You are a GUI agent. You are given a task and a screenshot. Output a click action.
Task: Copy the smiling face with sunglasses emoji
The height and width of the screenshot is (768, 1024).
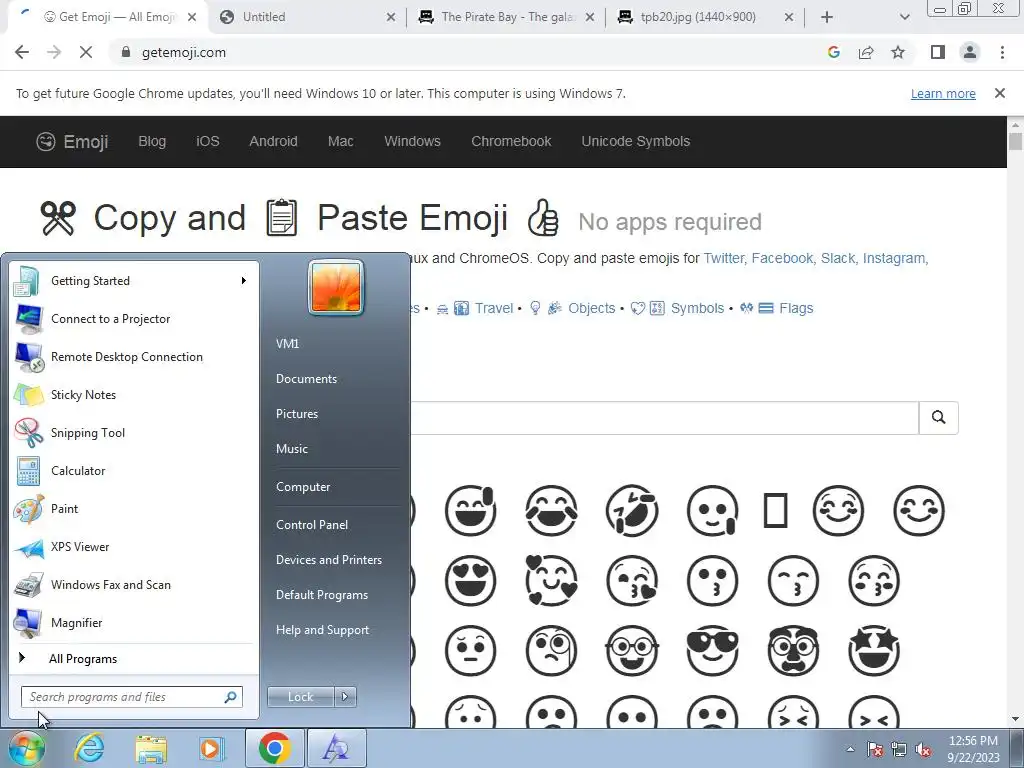pyautogui.click(x=712, y=650)
